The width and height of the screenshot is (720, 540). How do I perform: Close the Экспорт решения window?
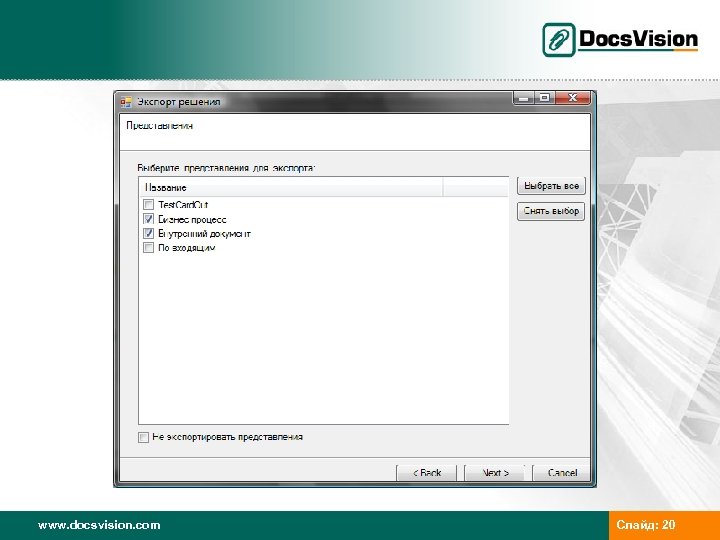click(572, 98)
